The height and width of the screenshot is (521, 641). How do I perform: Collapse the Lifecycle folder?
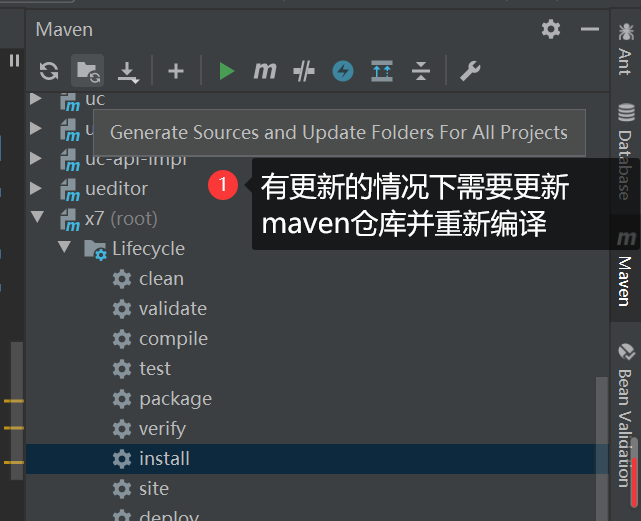tap(64, 247)
